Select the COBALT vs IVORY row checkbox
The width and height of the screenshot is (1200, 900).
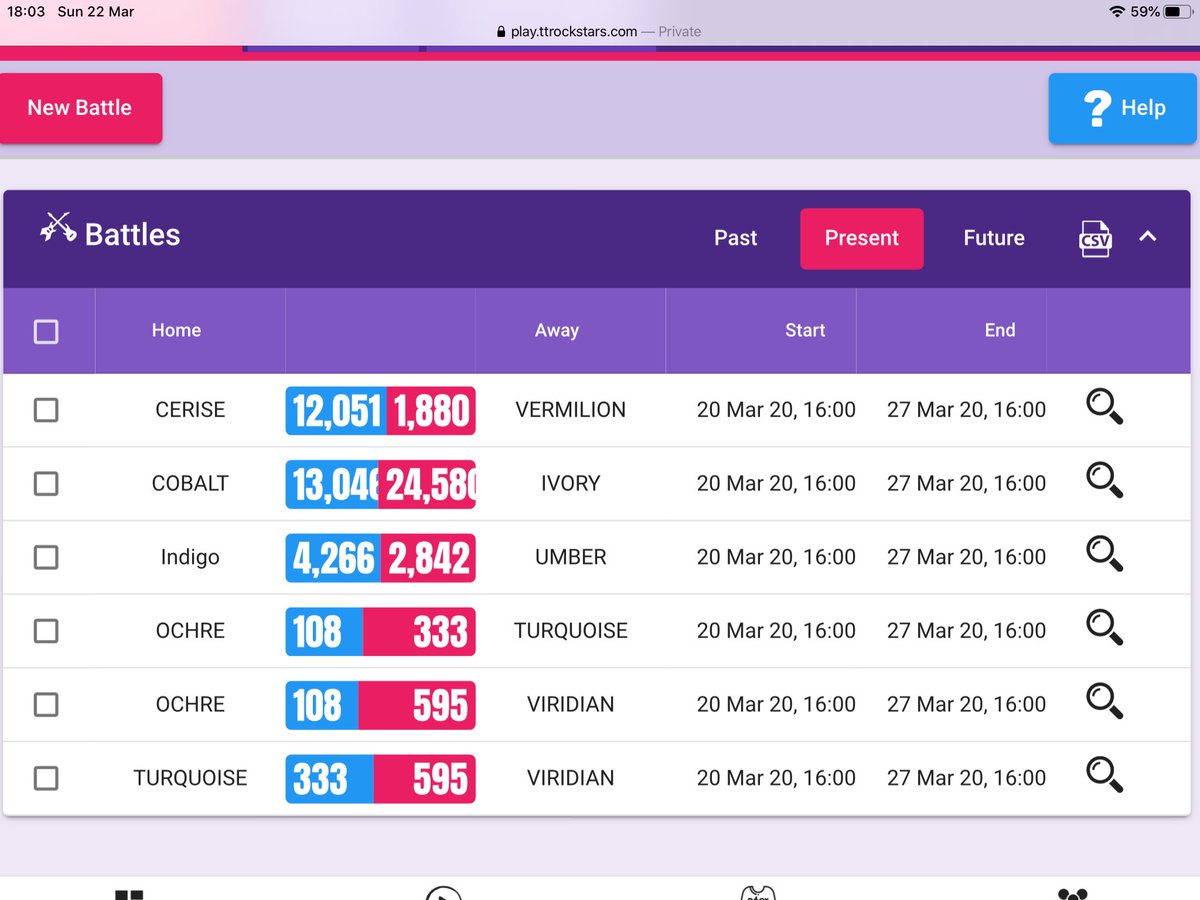tap(46, 484)
